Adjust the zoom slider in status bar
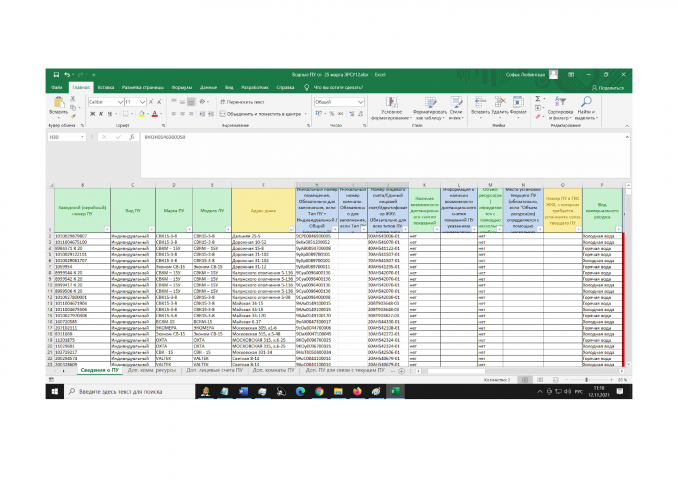The image size is (678, 480). (x=587, y=380)
